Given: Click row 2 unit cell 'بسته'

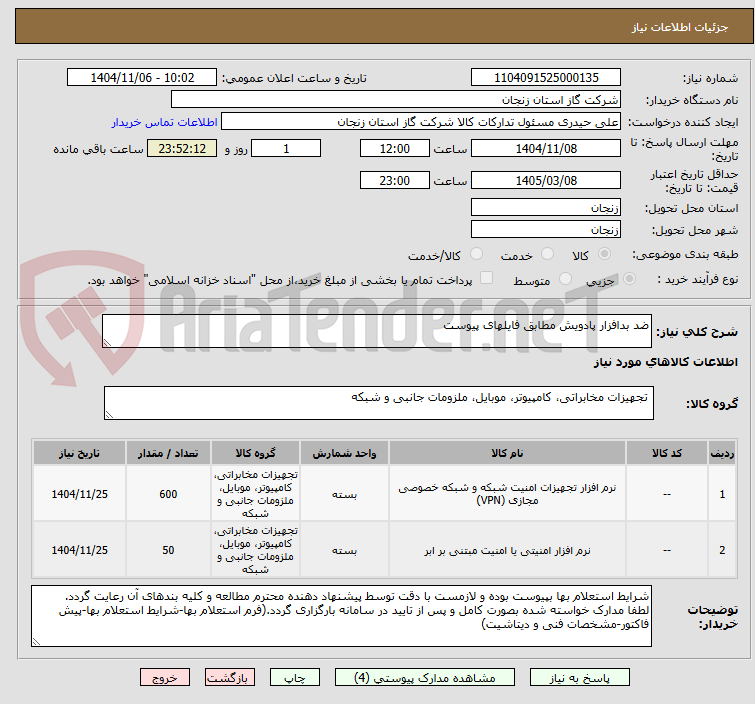Looking at the screenshot, I should 344,550.
